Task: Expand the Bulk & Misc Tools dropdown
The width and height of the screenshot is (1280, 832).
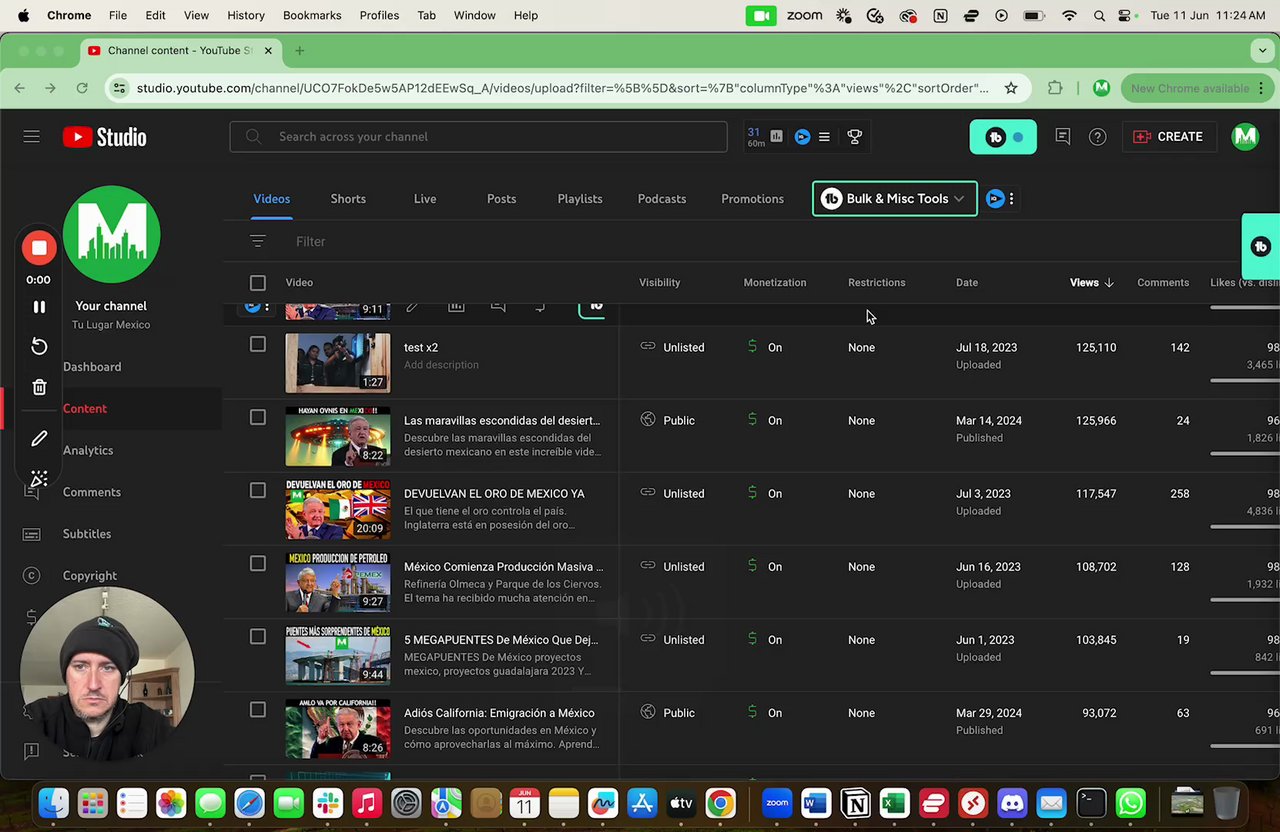Action: pos(895,199)
